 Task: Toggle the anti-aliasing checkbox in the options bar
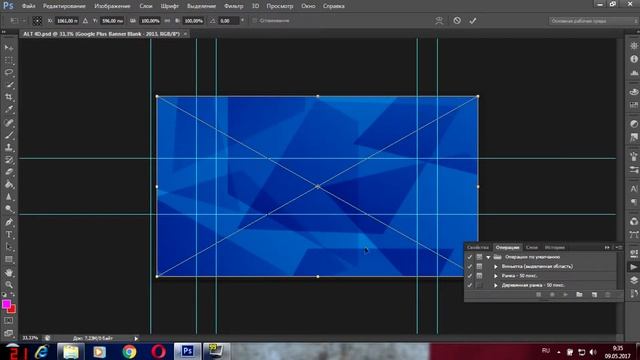pos(255,20)
